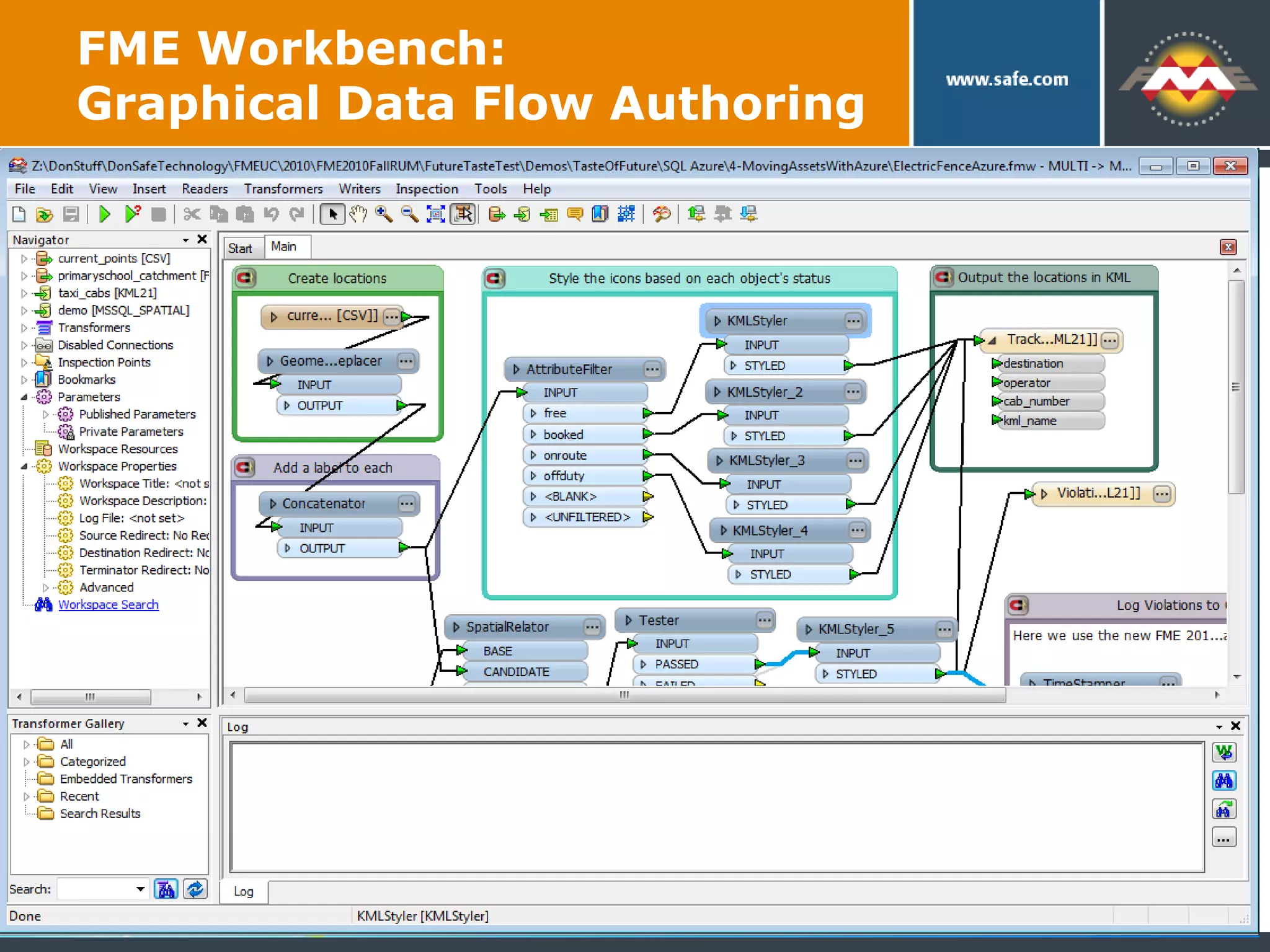Collapse the Log Violations bookmark toggle
The height and width of the screenshot is (952, 1270).
click(1018, 605)
